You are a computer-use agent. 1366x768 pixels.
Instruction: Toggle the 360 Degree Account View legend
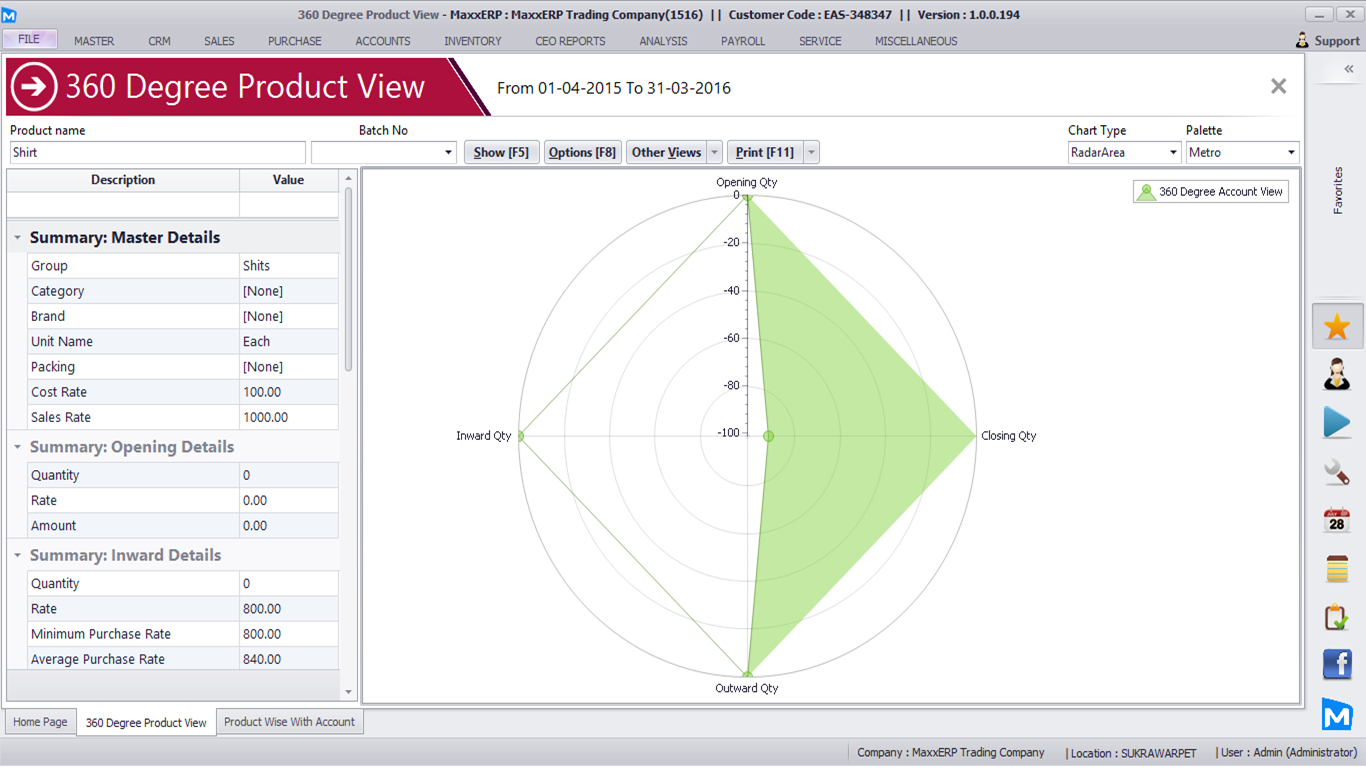pos(1211,192)
